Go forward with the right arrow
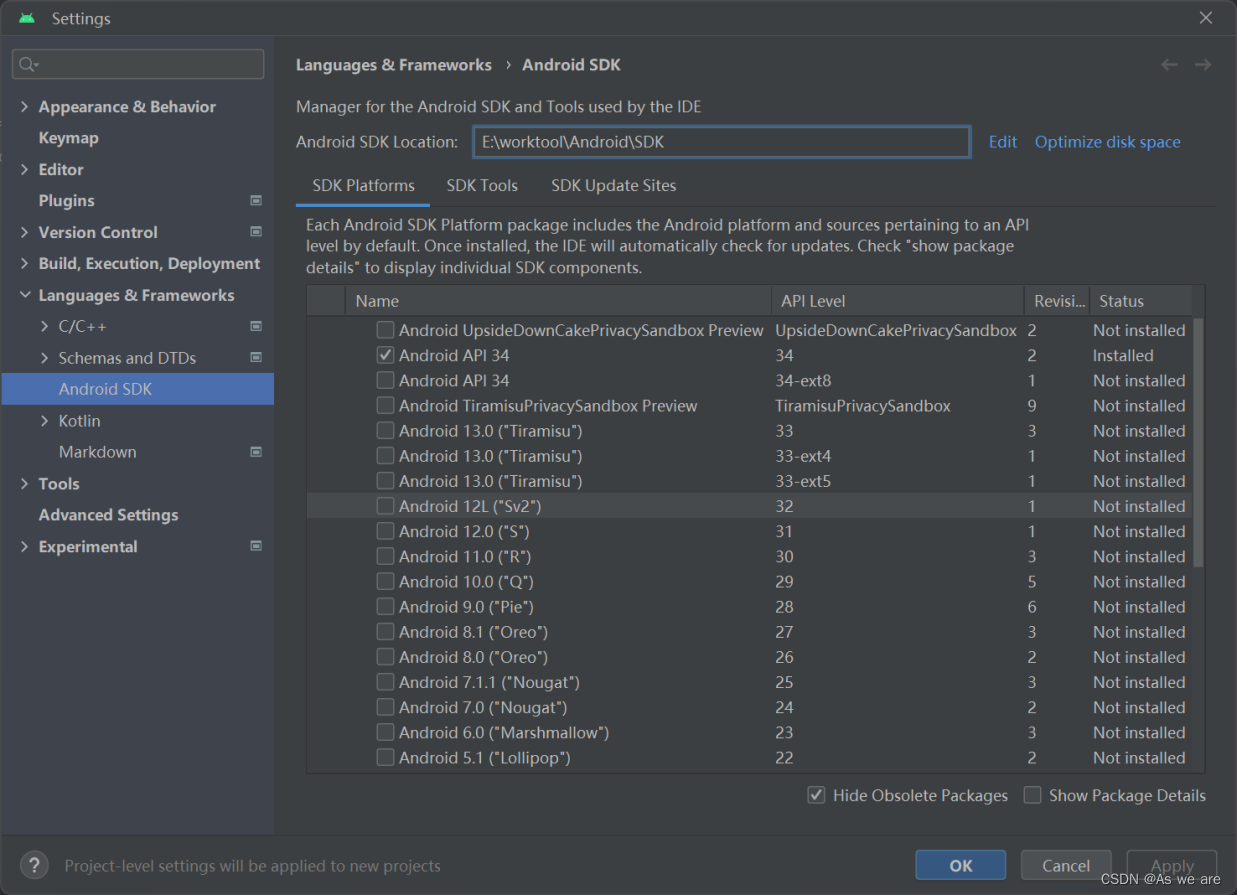 pyautogui.click(x=1203, y=64)
